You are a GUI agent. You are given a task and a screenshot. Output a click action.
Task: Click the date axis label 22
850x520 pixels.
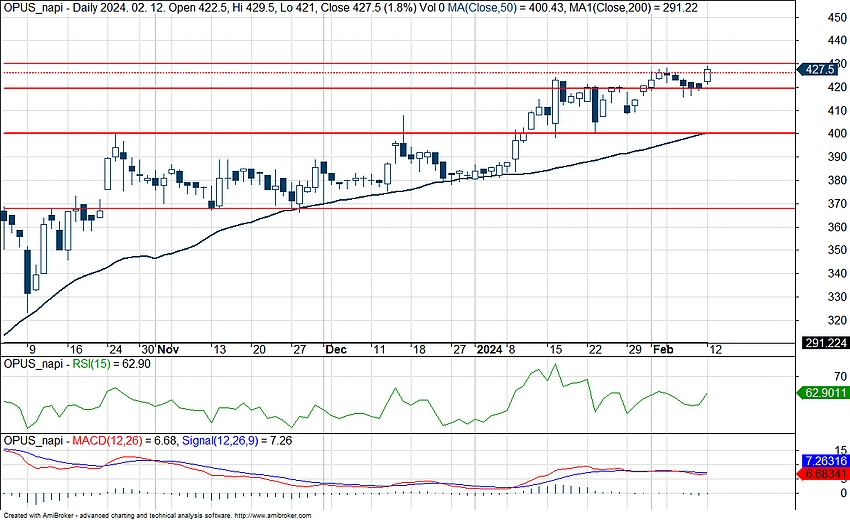coord(595,350)
